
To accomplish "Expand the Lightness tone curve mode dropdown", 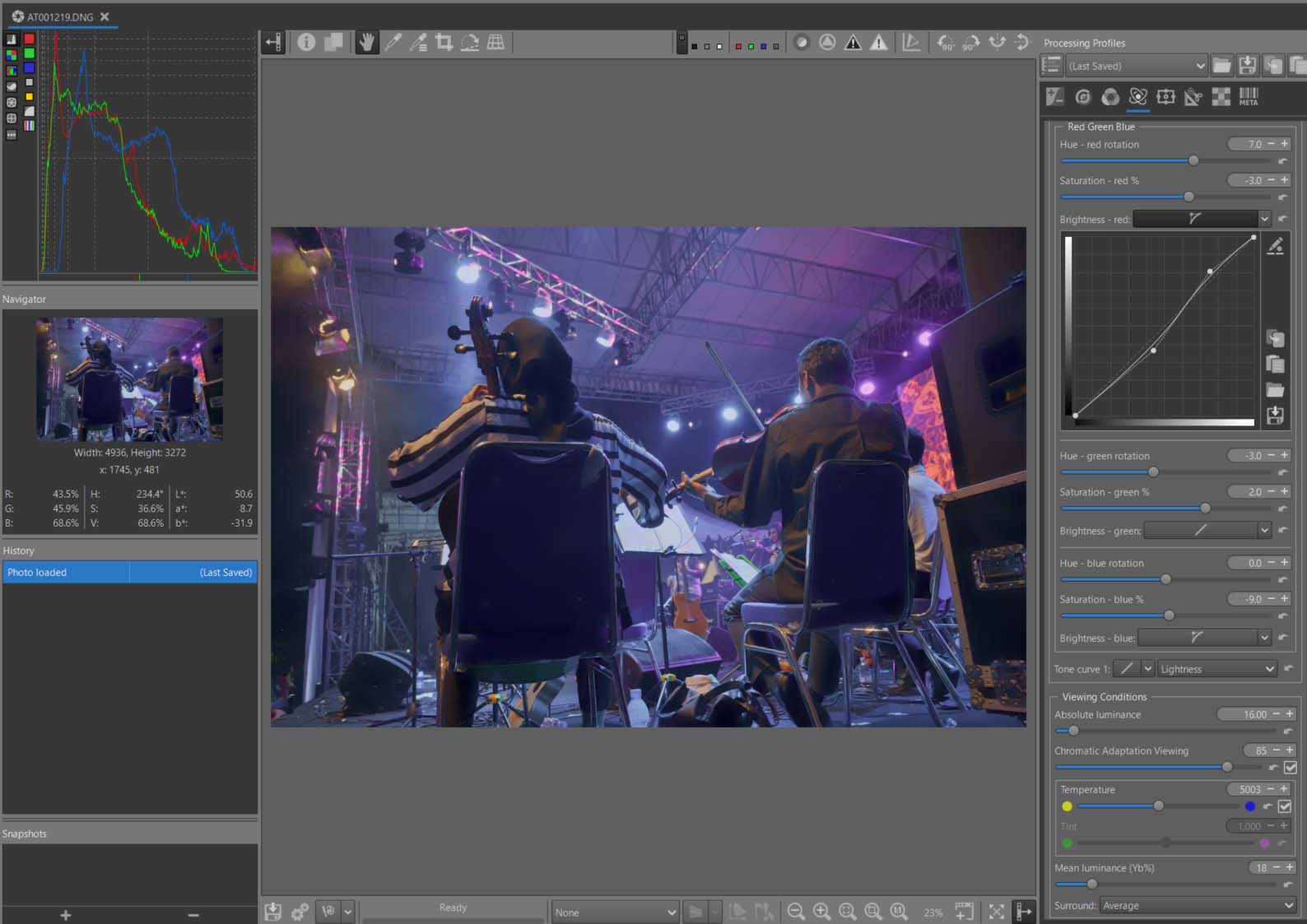I will (x=1216, y=669).
